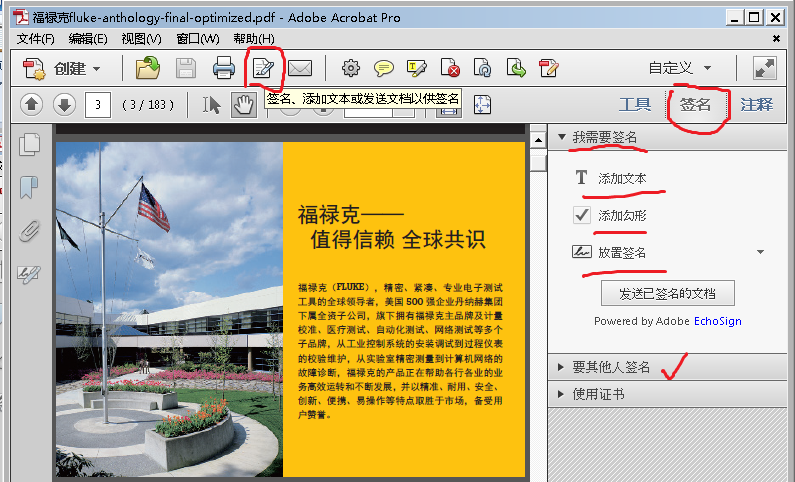Click the sticky note comment icon
795x482 pixels.
(384, 68)
